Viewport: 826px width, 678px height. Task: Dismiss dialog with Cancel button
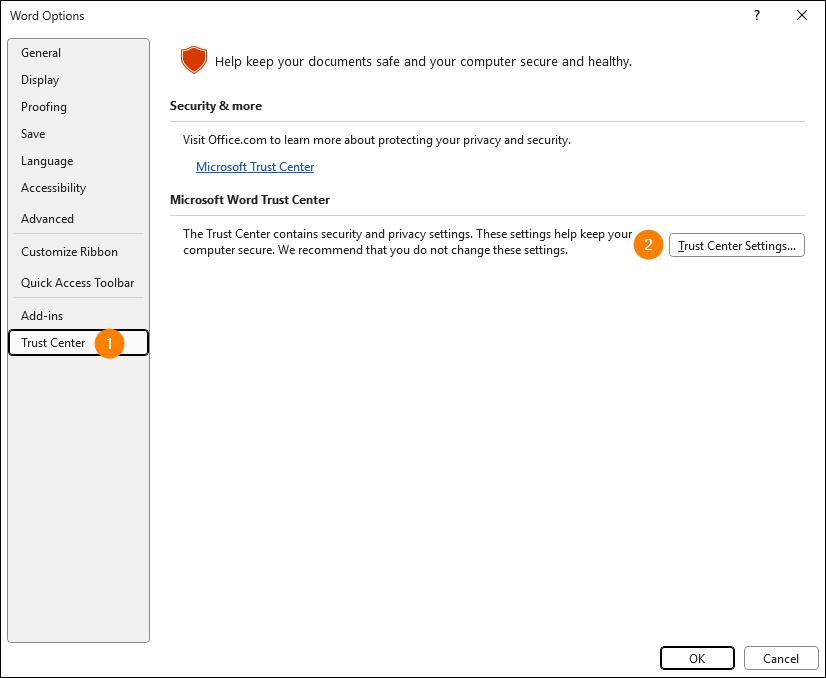click(x=781, y=659)
